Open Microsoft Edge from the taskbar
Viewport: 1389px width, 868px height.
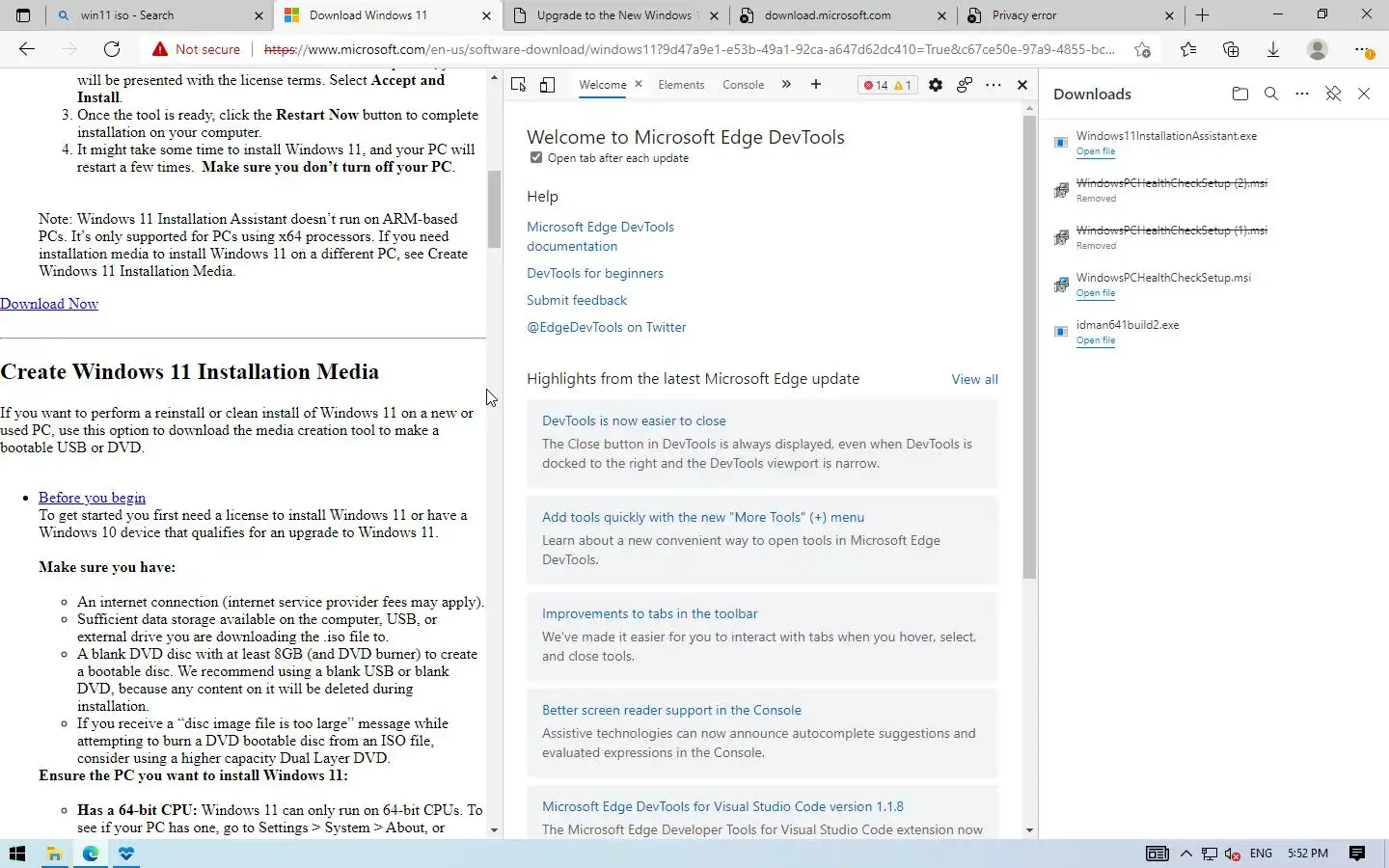[91, 854]
